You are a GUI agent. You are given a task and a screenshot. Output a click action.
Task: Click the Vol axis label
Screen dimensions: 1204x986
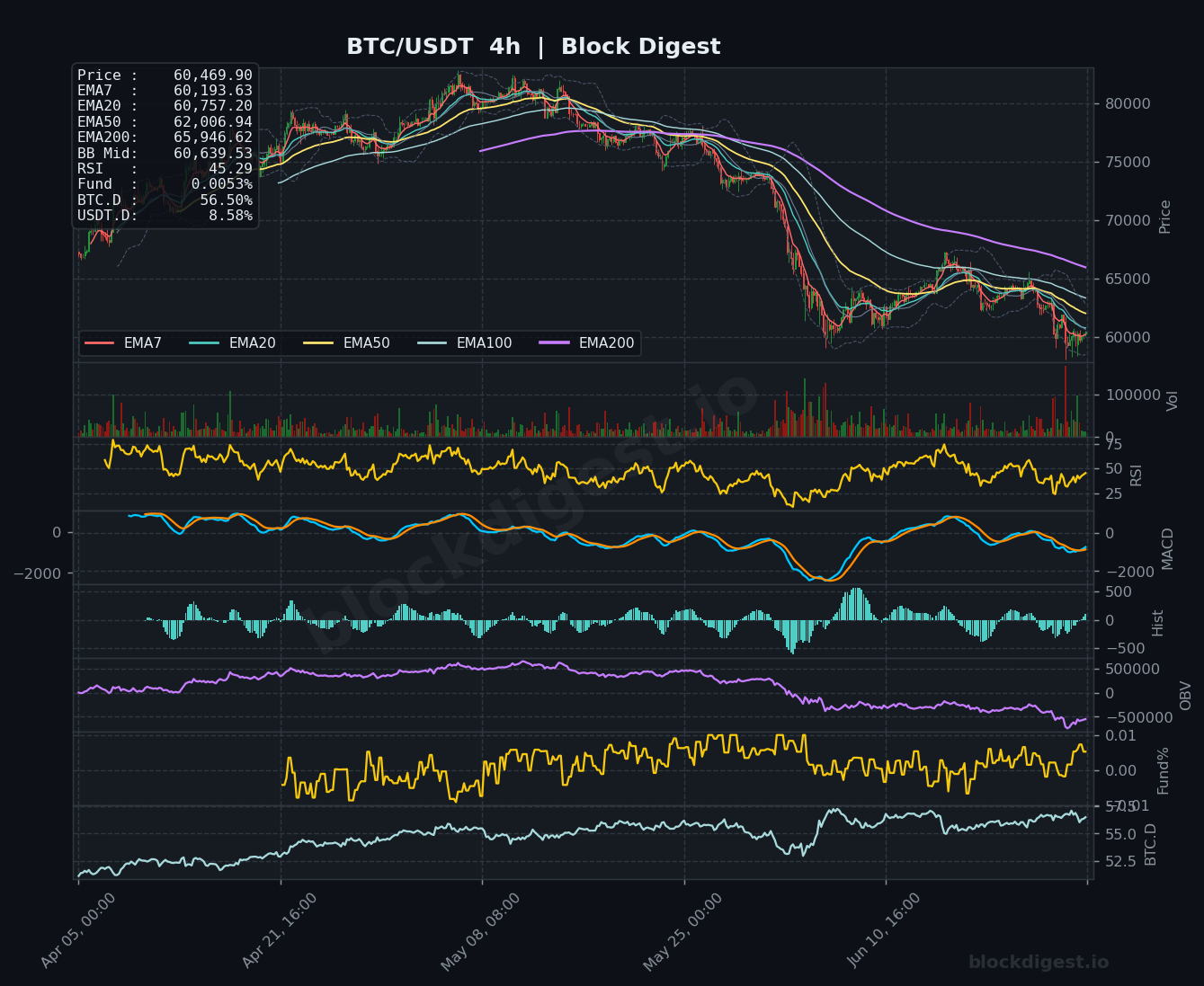[x=1172, y=400]
